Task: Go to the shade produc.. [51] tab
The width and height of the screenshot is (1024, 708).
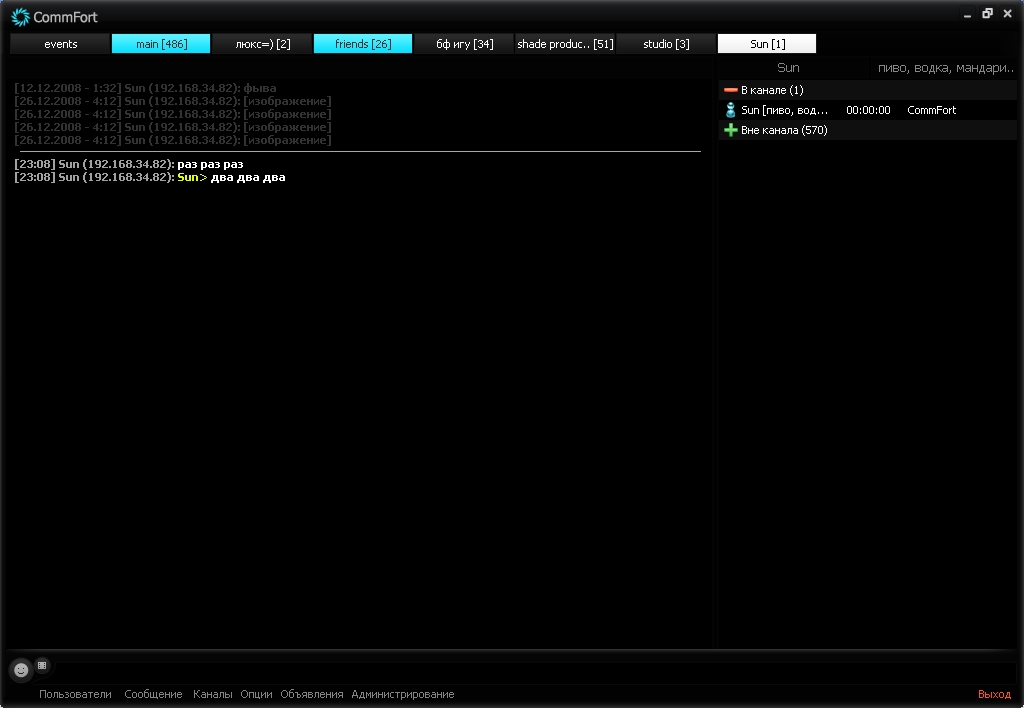Action: 565,44
